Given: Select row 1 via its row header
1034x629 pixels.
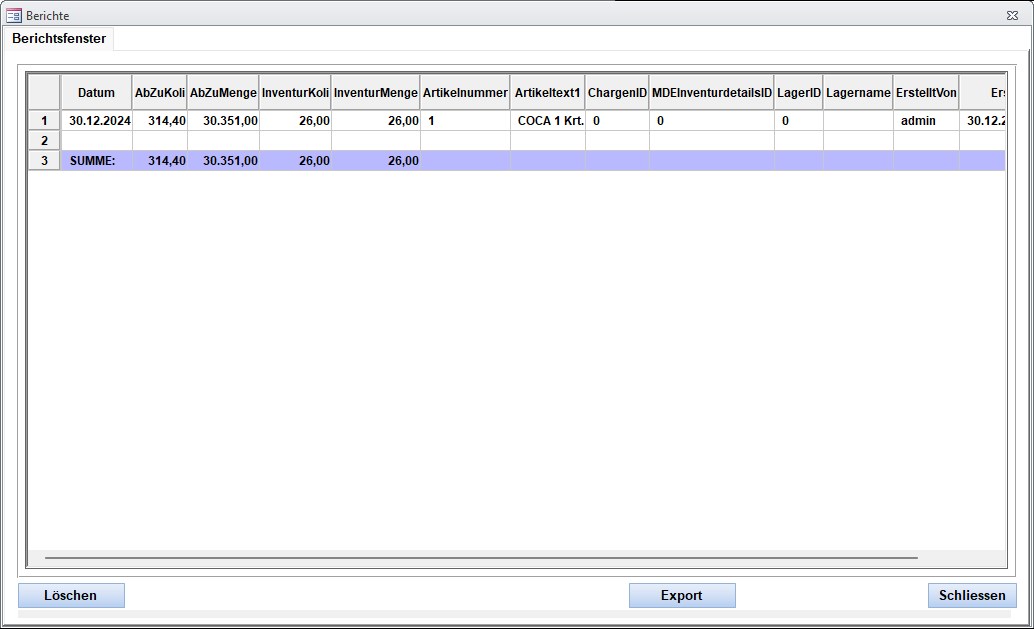Looking at the screenshot, I should (x=44, y=120).
